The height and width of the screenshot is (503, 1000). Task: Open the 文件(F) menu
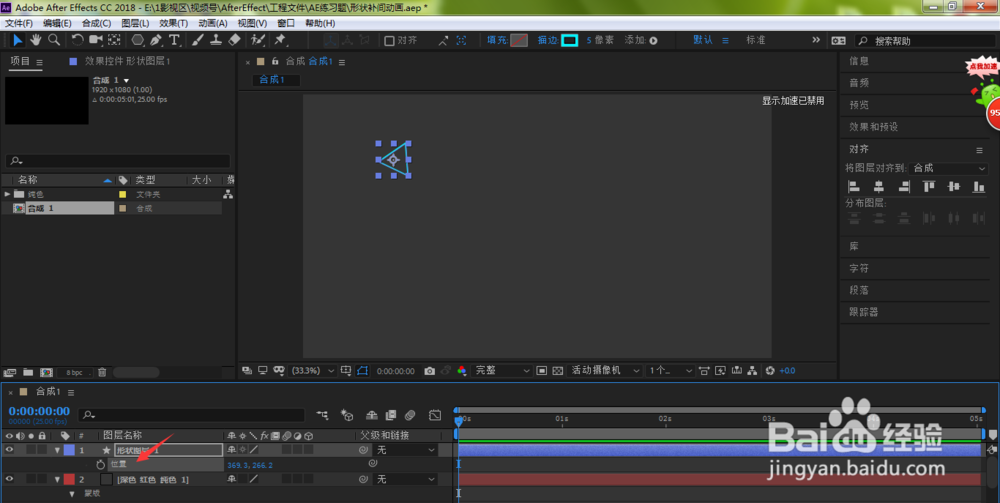point(19,23)
